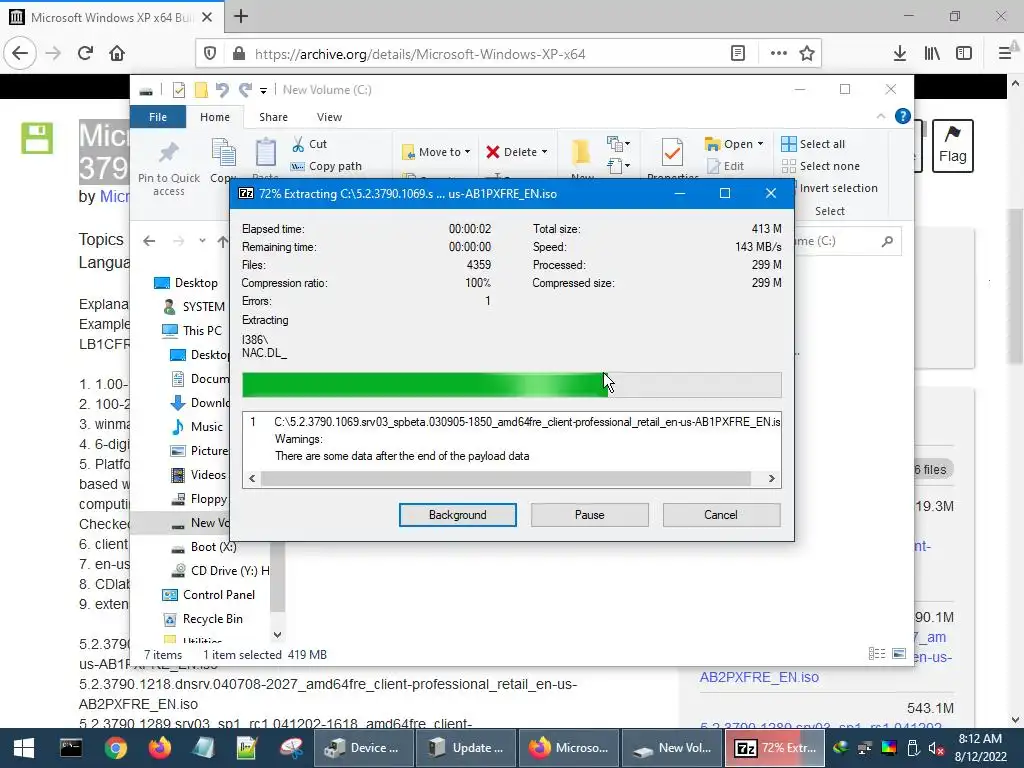Image resolution: width=1024 pixels, height=768 pixels.
Task: Click the horizontal scrollbar in the 7-Zip warnings list
Action: (x=505, y=479)
